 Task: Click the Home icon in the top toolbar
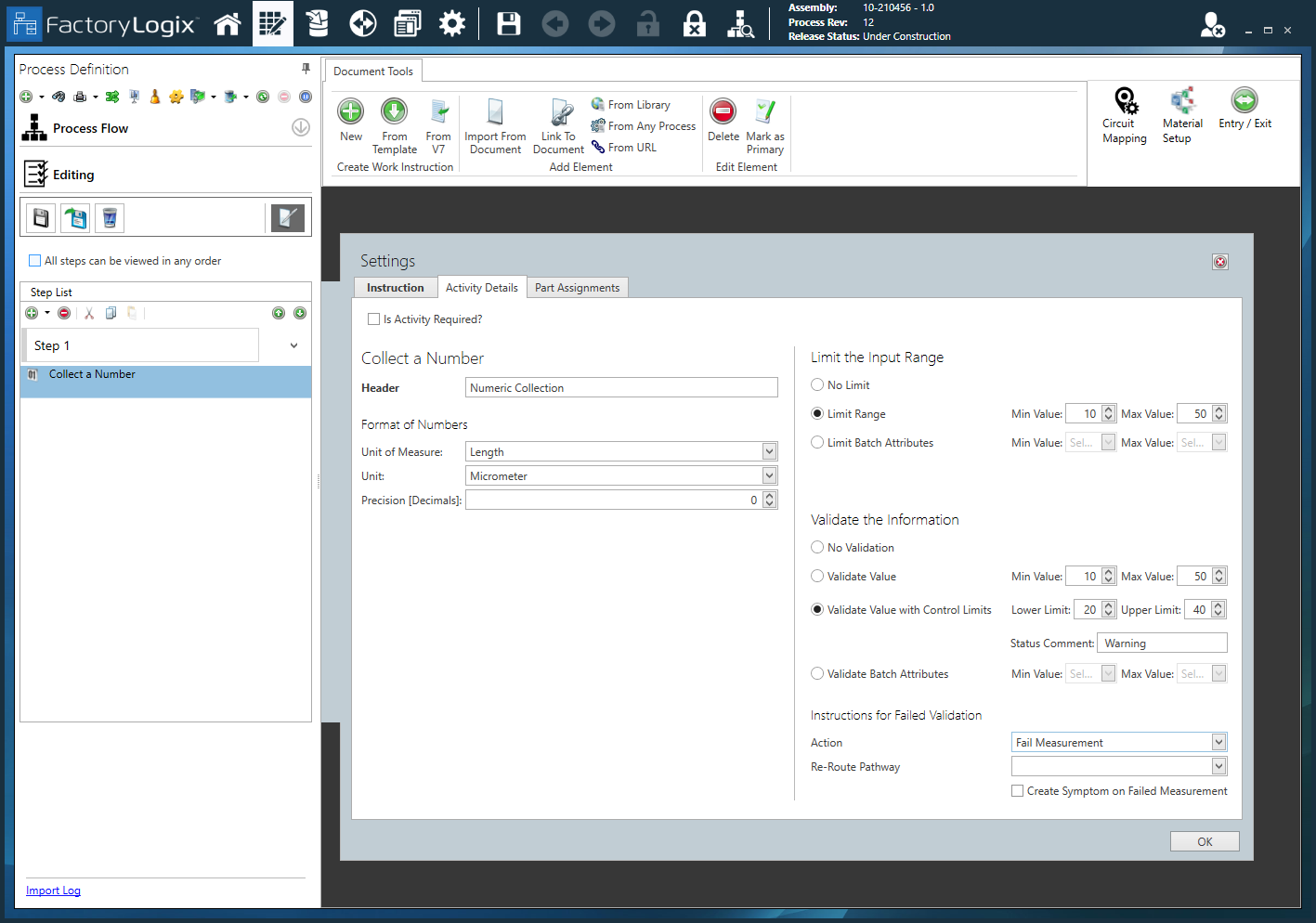pyautogui.click(x=227, y=23)
